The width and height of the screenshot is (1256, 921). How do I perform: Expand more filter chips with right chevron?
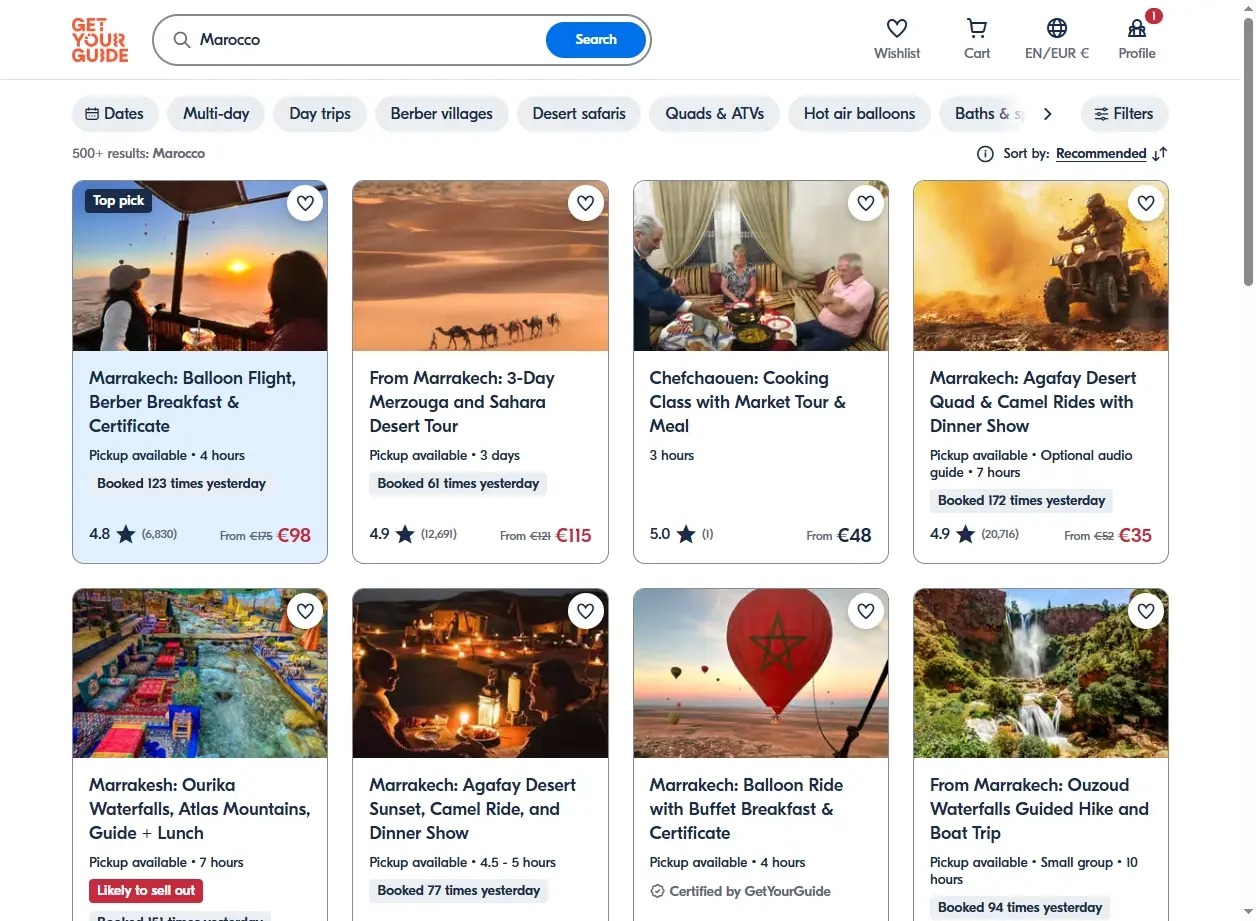(1048, 114)
